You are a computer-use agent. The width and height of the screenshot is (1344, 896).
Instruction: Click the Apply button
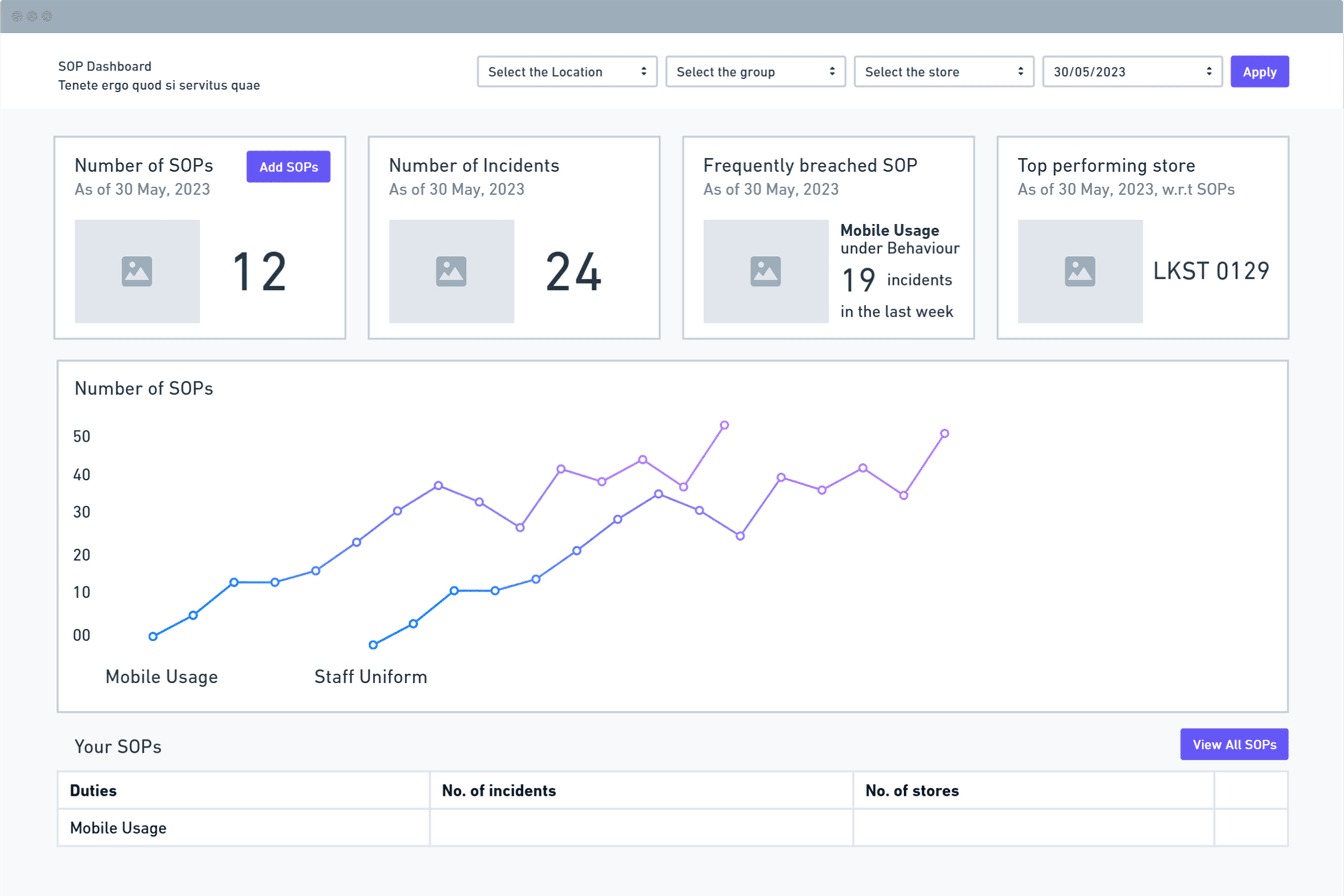pos(1259,72)
